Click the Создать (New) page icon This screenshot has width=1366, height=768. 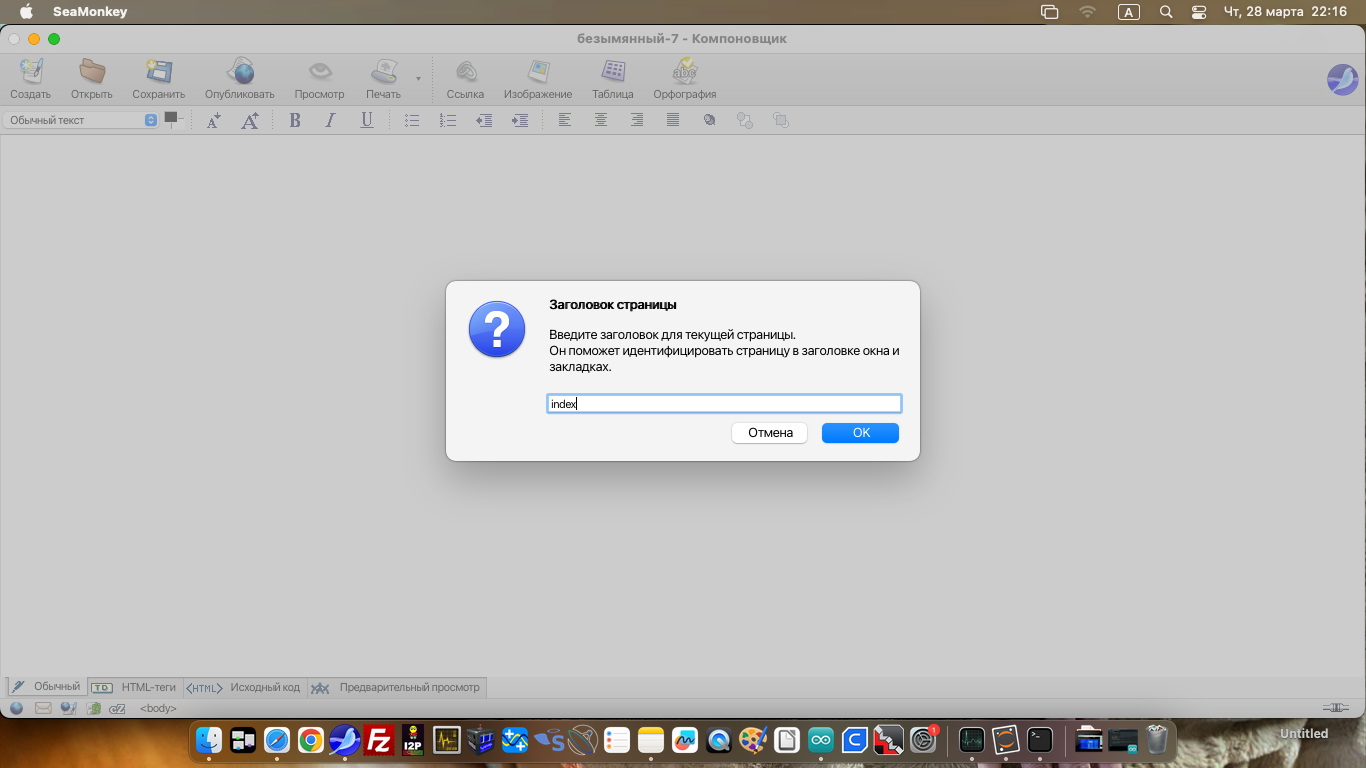click(x=31, y=72)
